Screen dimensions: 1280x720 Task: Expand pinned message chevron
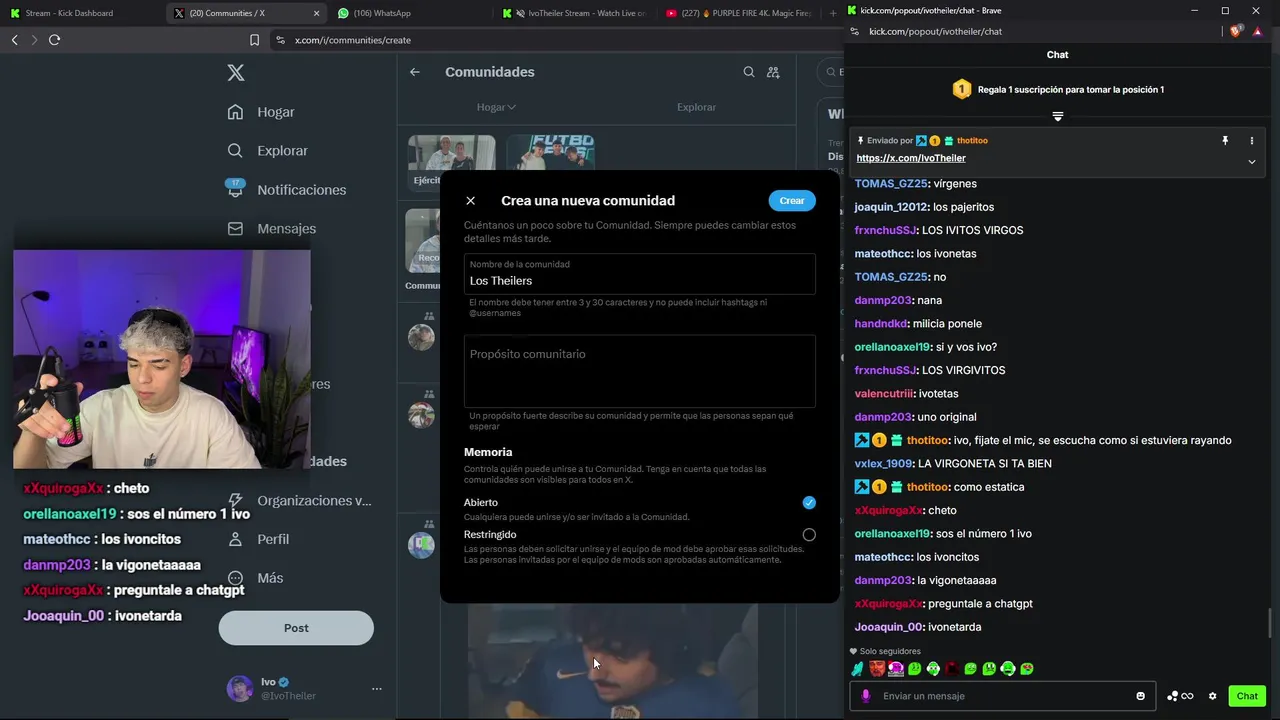coord(1251,162)
